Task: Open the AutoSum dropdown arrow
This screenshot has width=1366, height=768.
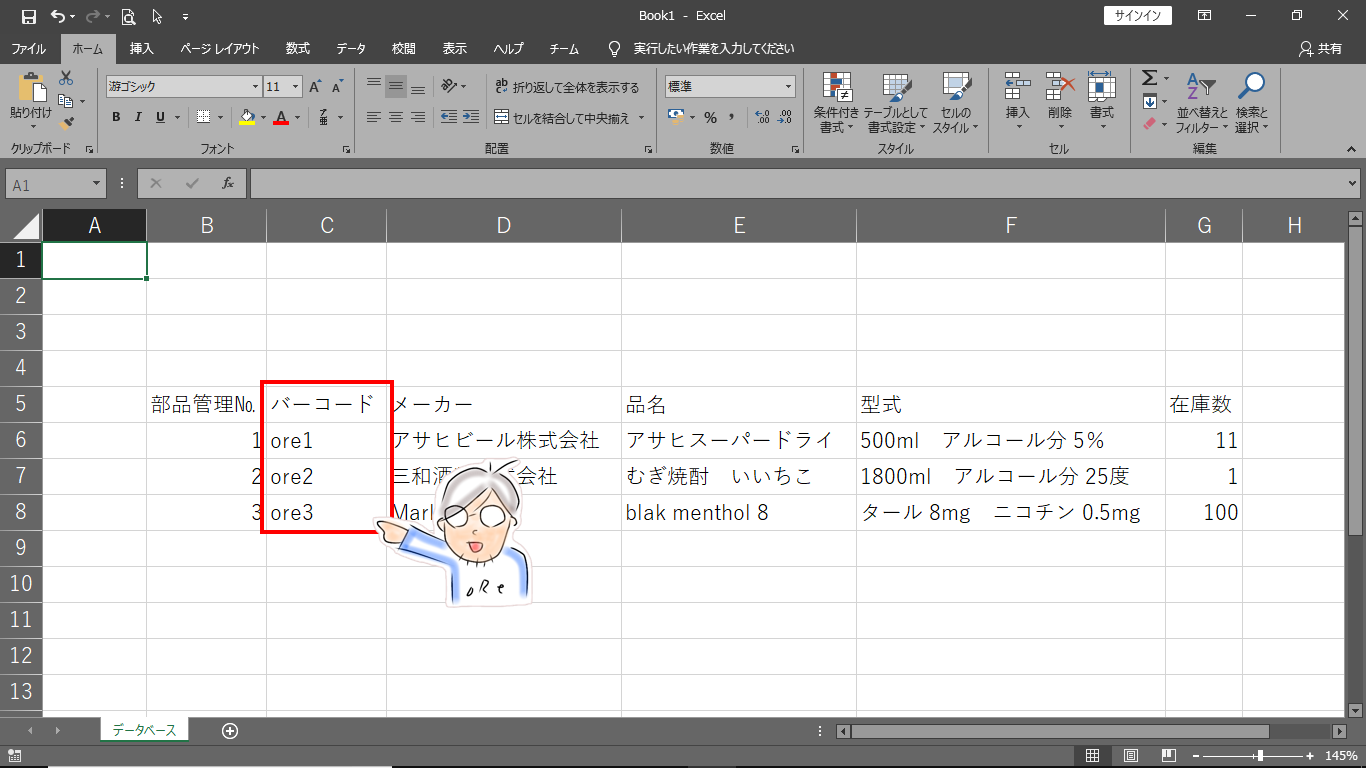Action: click(1166, 78)
